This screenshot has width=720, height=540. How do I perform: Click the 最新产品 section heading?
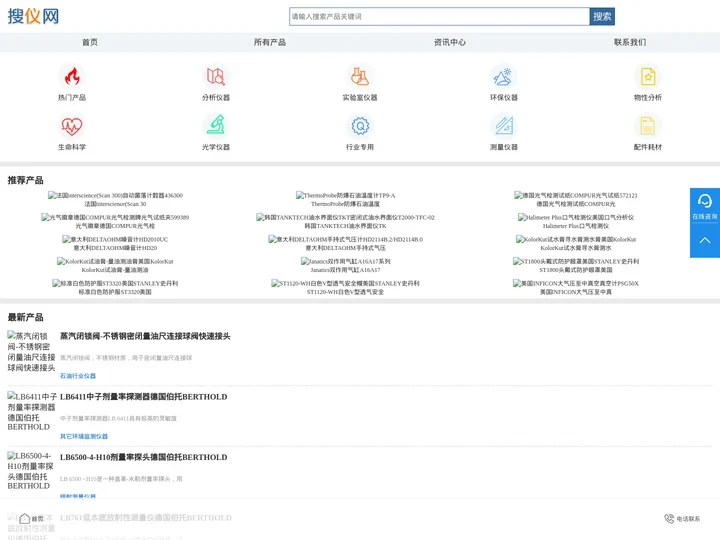coord(26,317)
